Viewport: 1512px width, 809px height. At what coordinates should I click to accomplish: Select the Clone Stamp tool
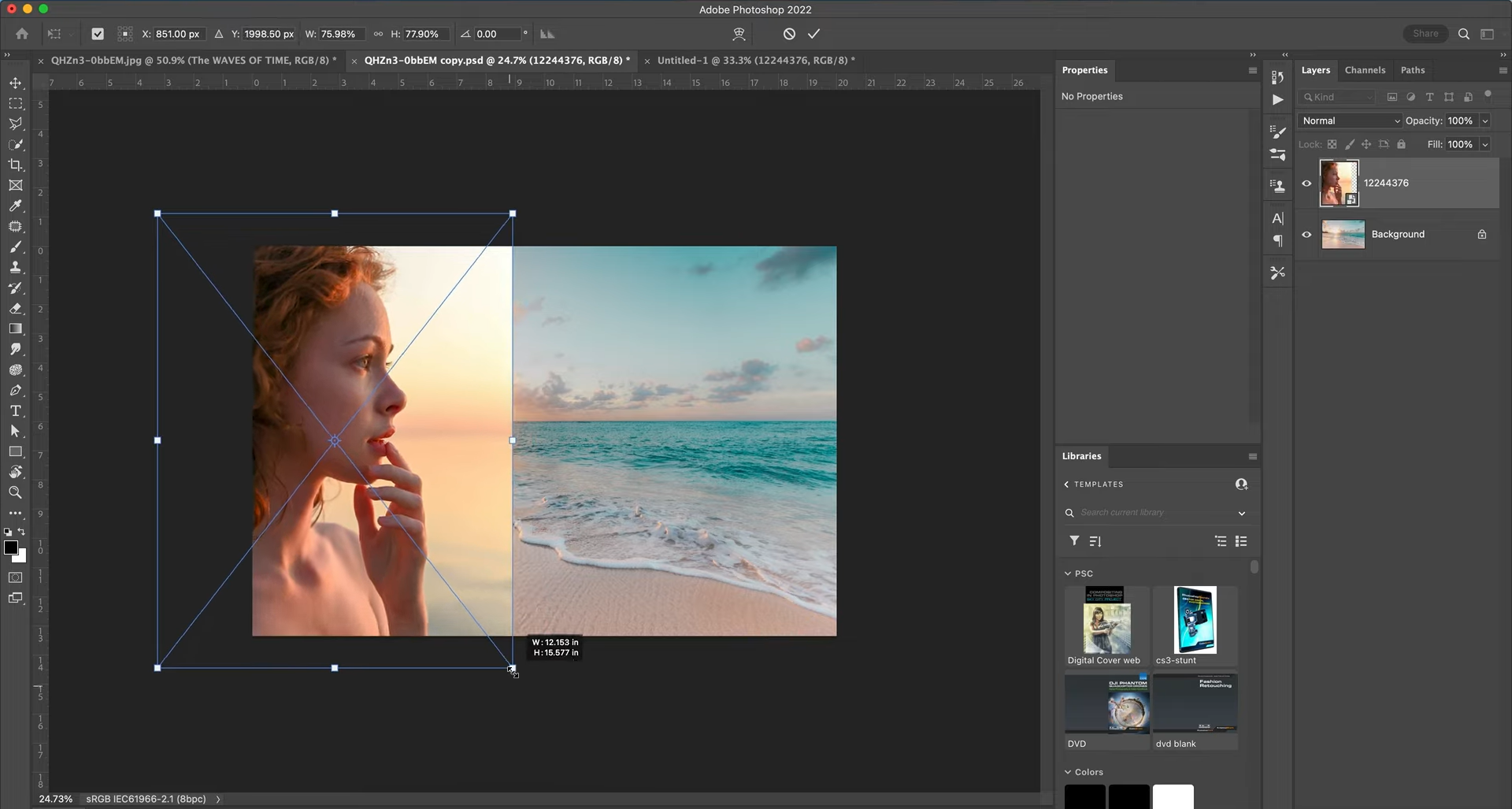pyautogui.click(x=16, y=267)
